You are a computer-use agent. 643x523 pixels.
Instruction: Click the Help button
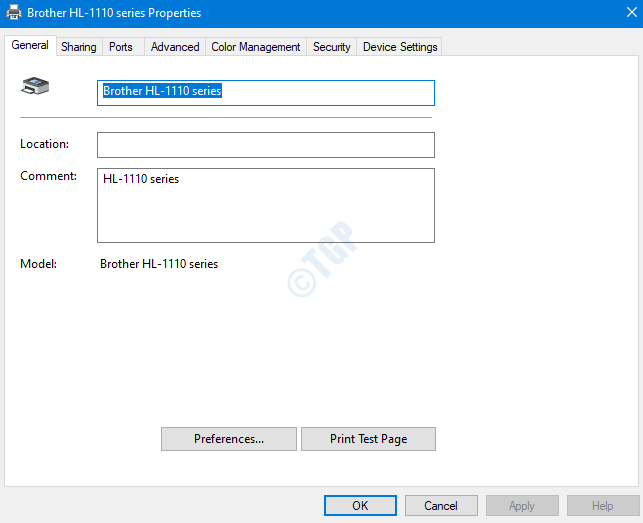tap(603, 505)
